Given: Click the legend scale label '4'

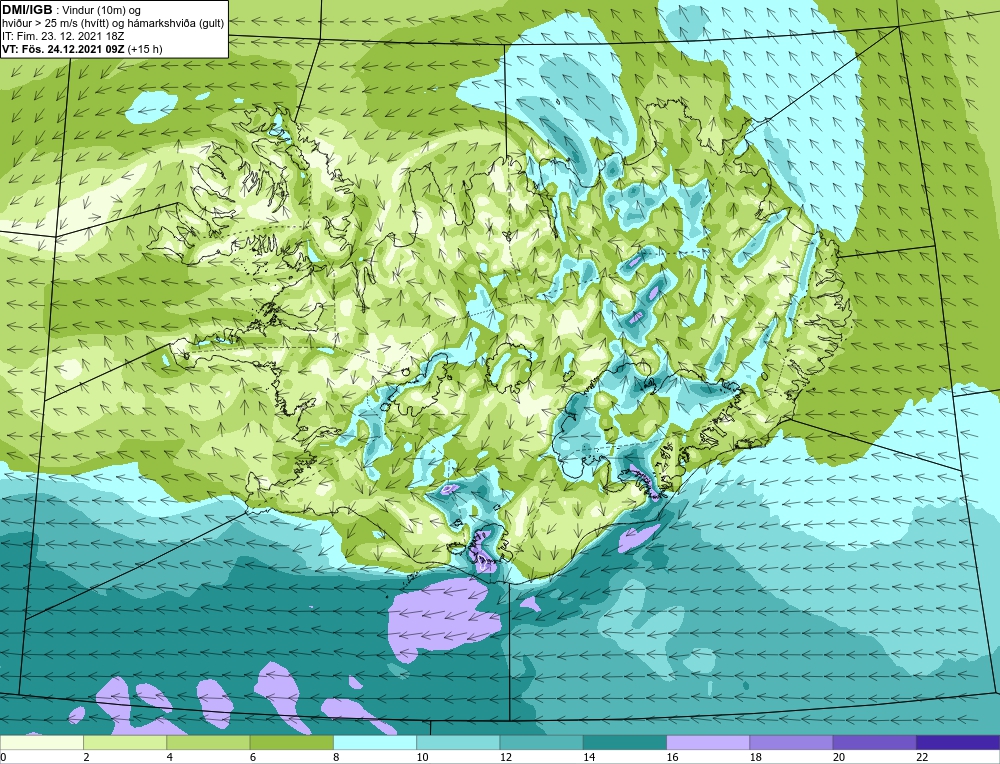Looking at the screenshot, I should point(170,757).
